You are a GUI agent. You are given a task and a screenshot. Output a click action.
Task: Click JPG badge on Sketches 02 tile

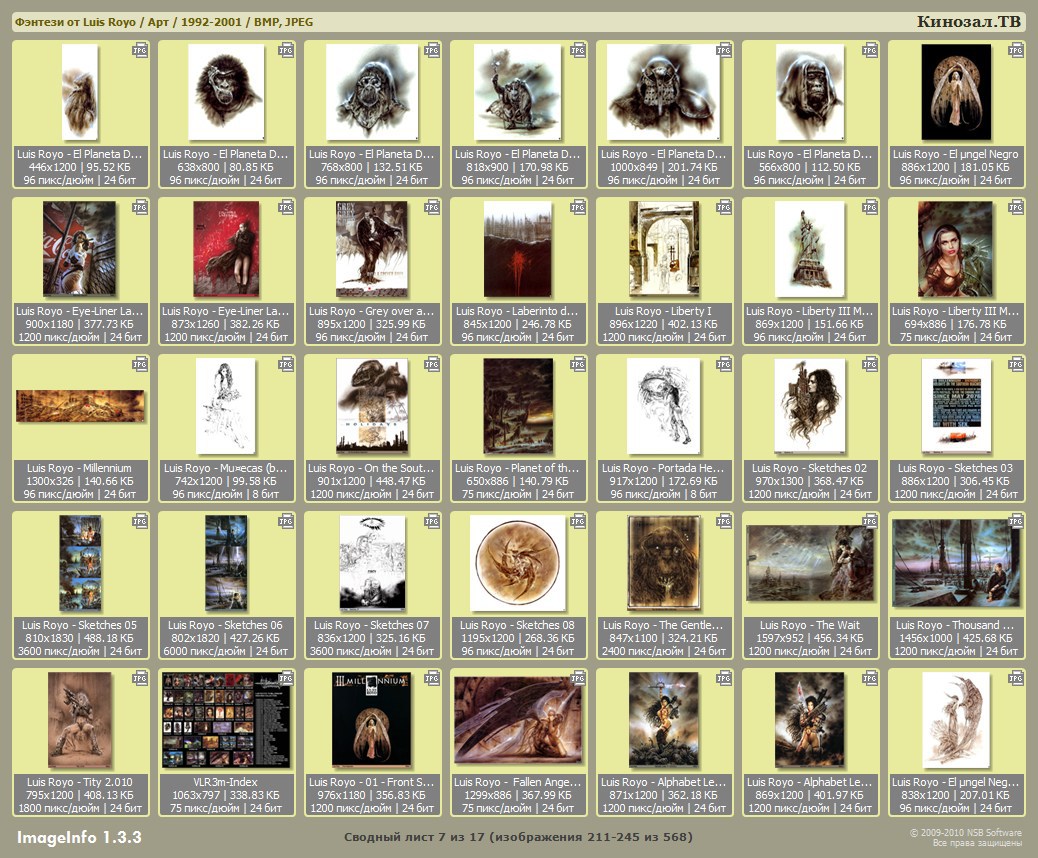click(x=870, y=364)
